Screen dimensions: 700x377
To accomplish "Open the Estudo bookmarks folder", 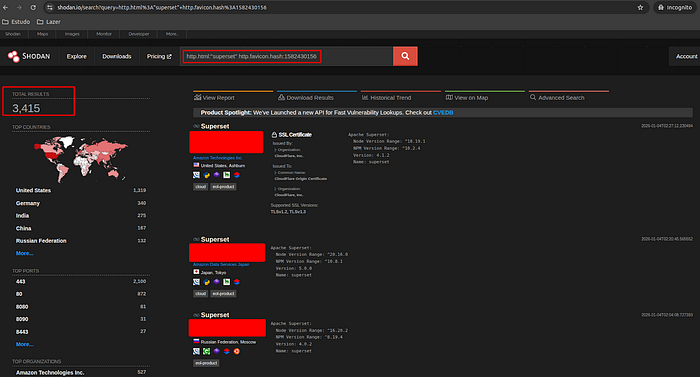I will [x=16, y=22].
